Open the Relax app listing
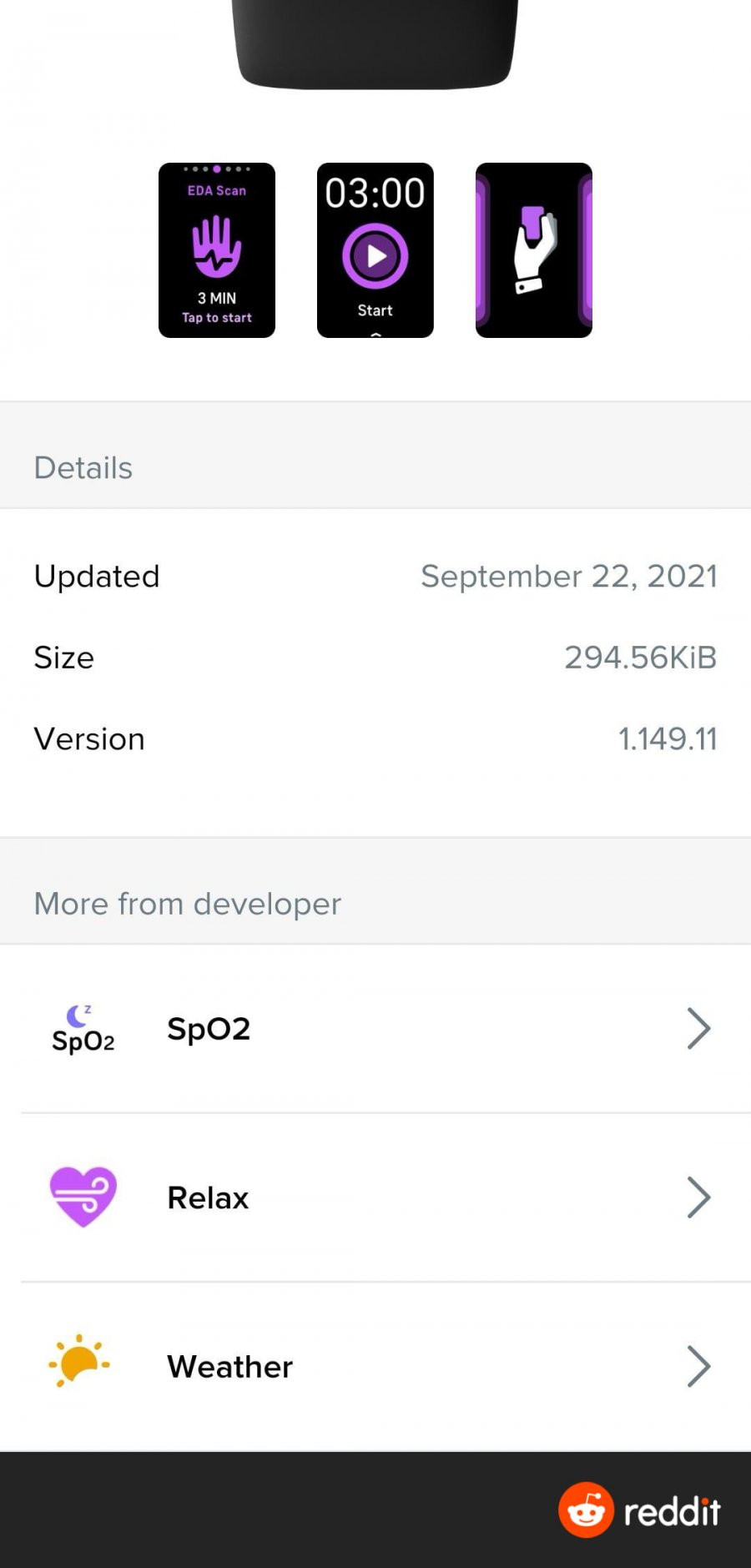The width and height of the screenshot is (751, 1568). coord(375,1197)
